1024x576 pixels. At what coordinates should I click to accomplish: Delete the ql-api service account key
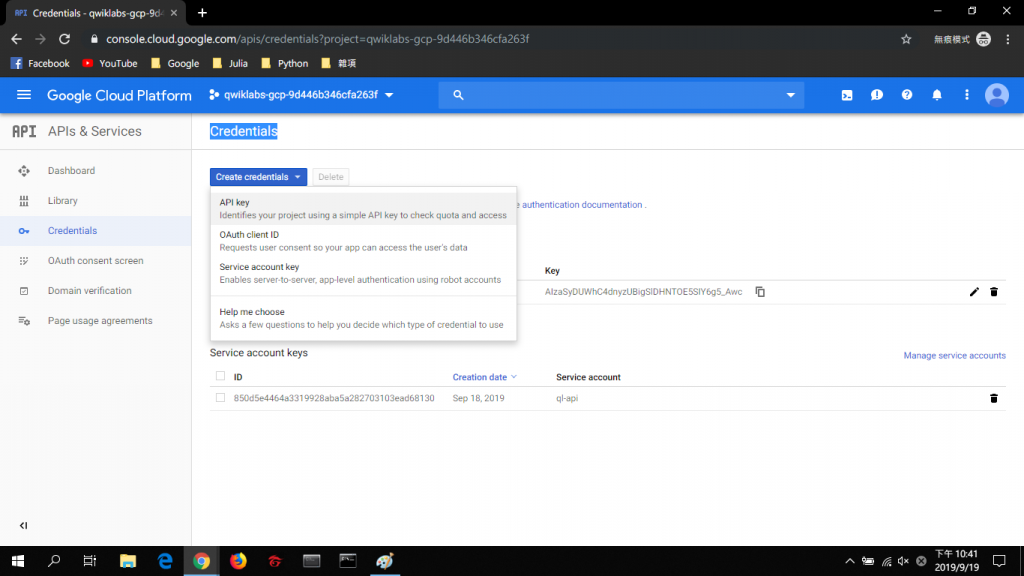994,398
